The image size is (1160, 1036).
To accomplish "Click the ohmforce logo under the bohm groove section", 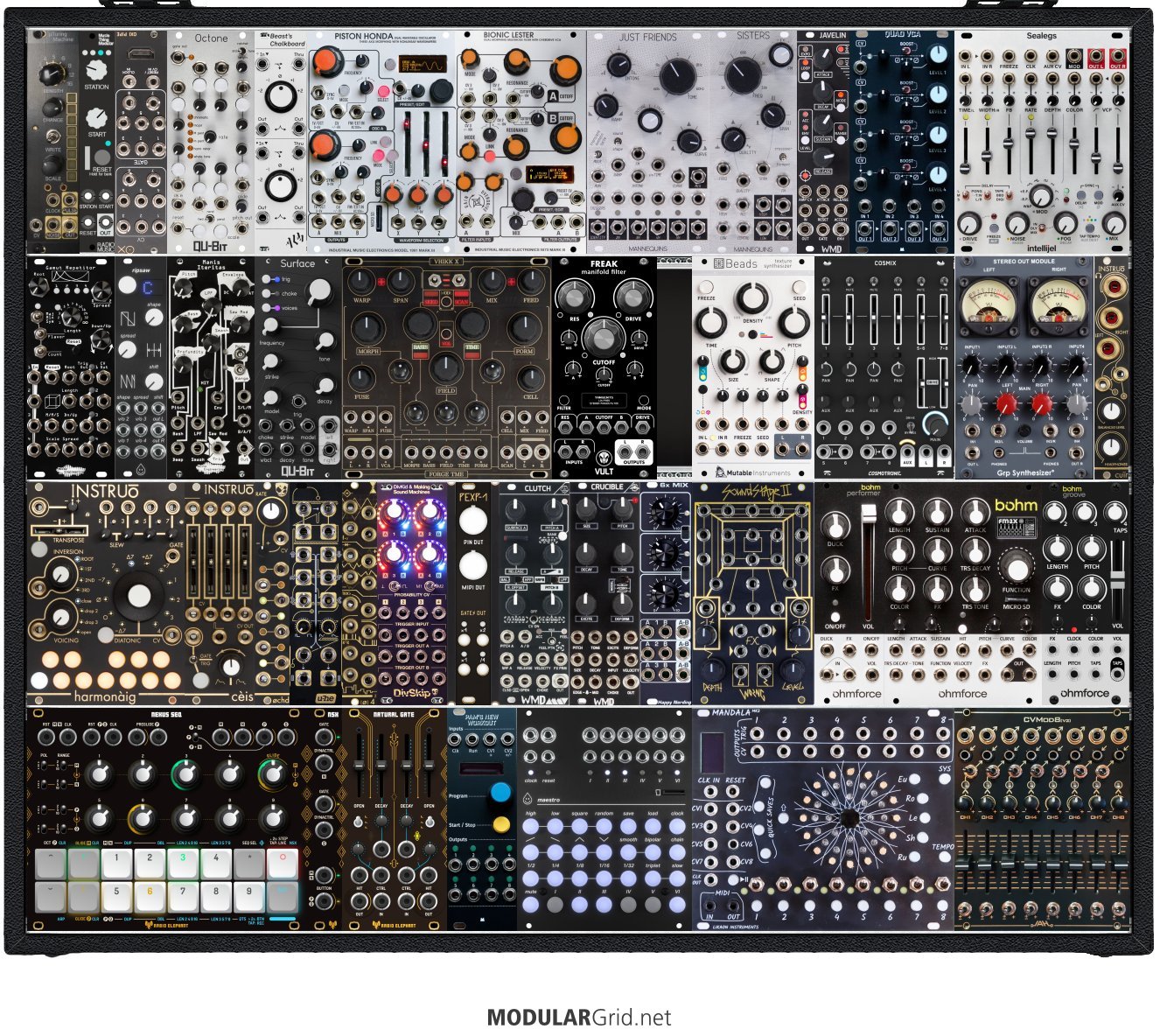I will point(1085,694).
